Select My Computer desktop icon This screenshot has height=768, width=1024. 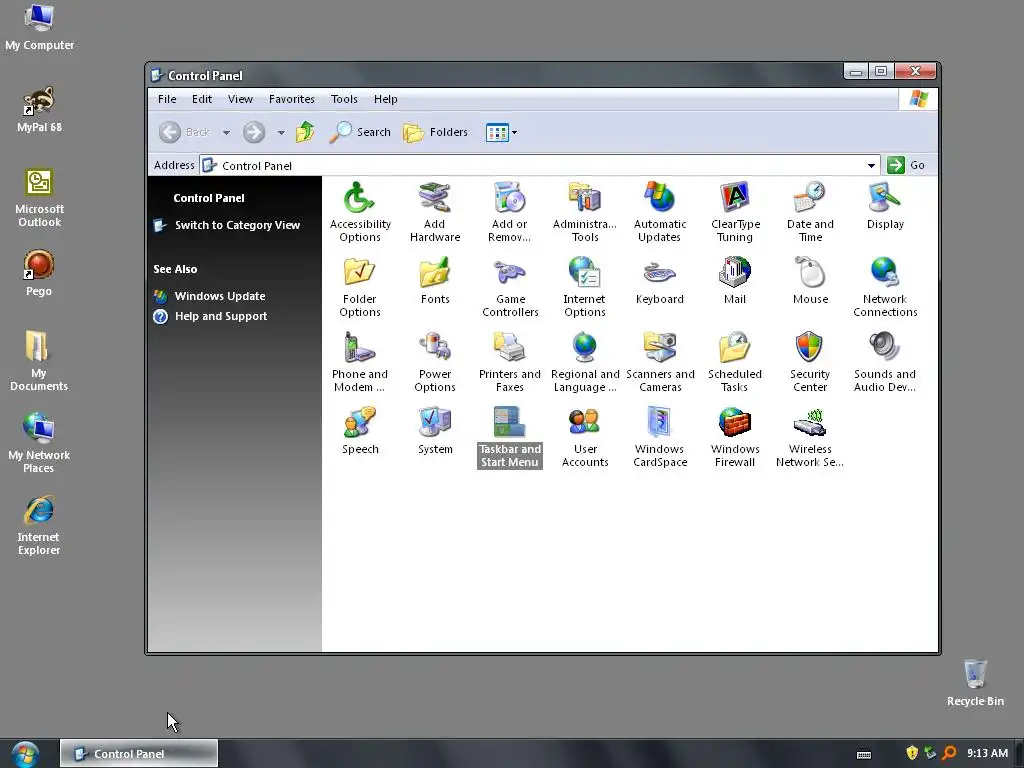[39, 27]
